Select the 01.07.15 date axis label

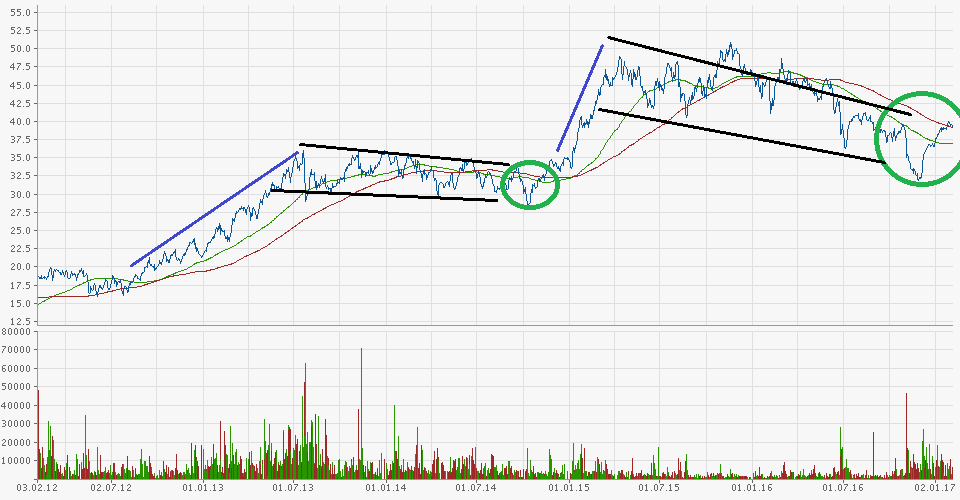(x=659, y=488)
